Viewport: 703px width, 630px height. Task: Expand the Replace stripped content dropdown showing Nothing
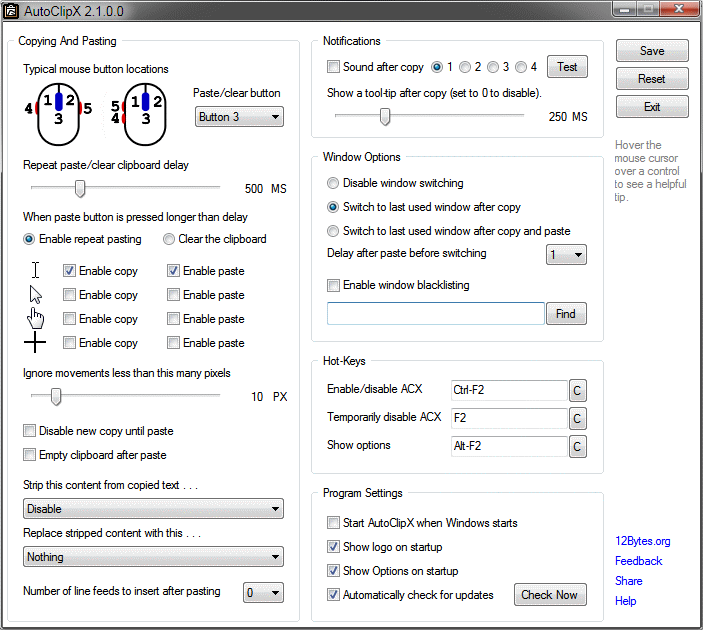pyautogui.click(x=153, y=557)
